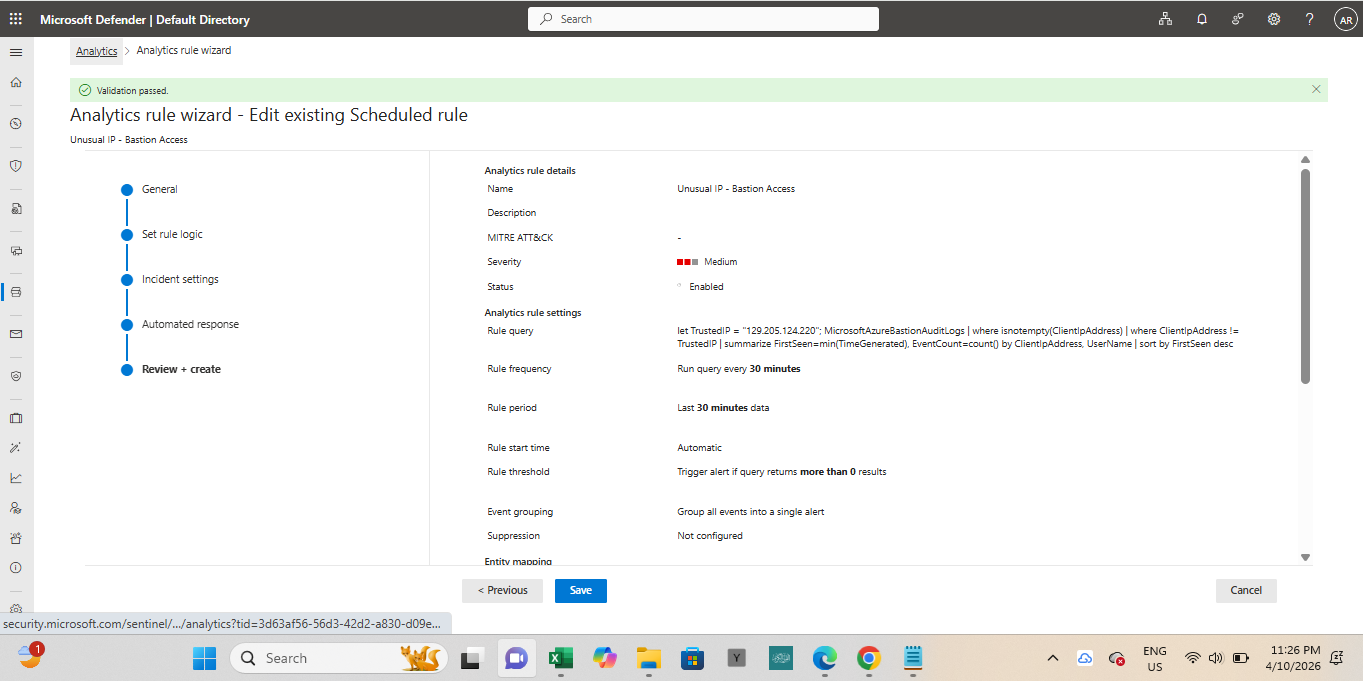1363x681 pixels.
Task: Open the organization hierarchy icon in the header
Action: point(1166,19)
